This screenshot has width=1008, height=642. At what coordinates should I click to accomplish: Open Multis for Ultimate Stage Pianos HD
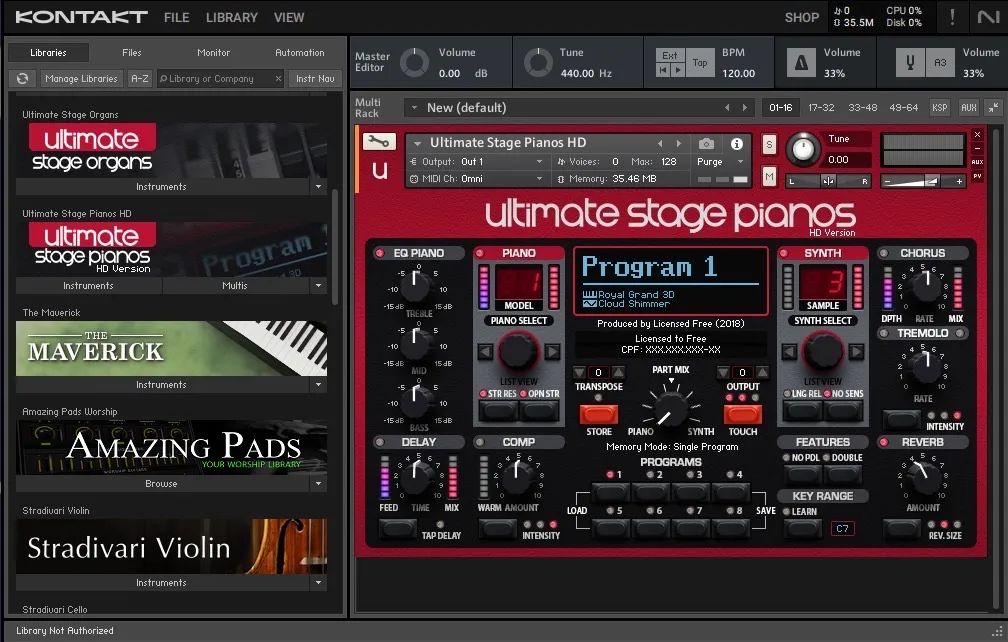tap(235, 285)
